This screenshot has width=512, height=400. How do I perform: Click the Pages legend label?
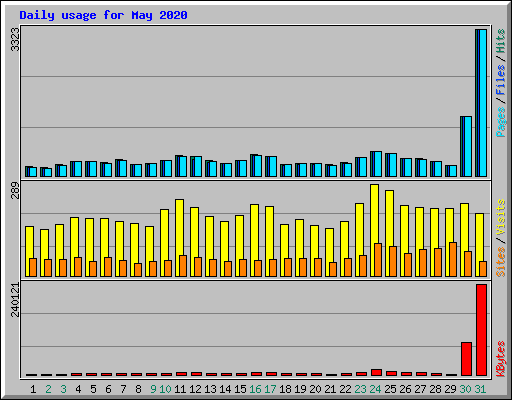pyautogui.click(x=501, y=122)
